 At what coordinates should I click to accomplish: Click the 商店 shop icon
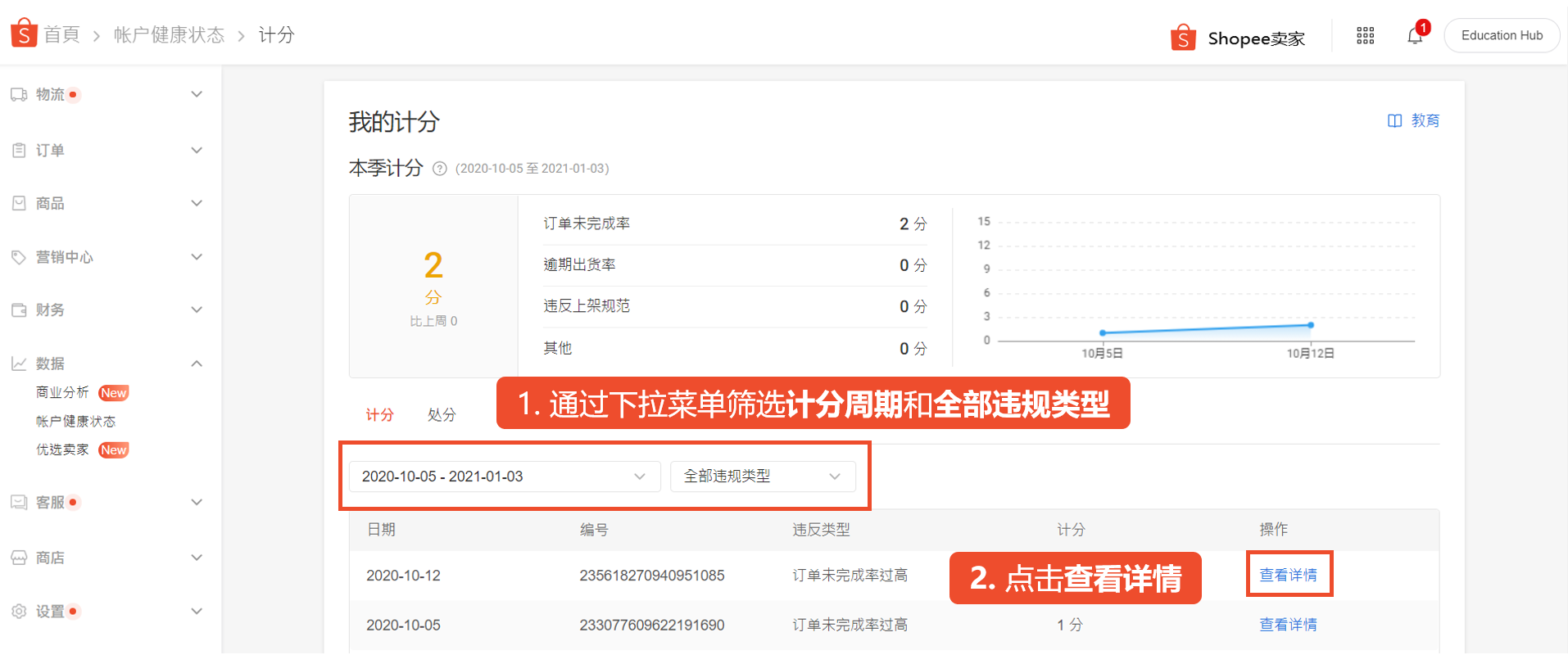coord(19,558)
